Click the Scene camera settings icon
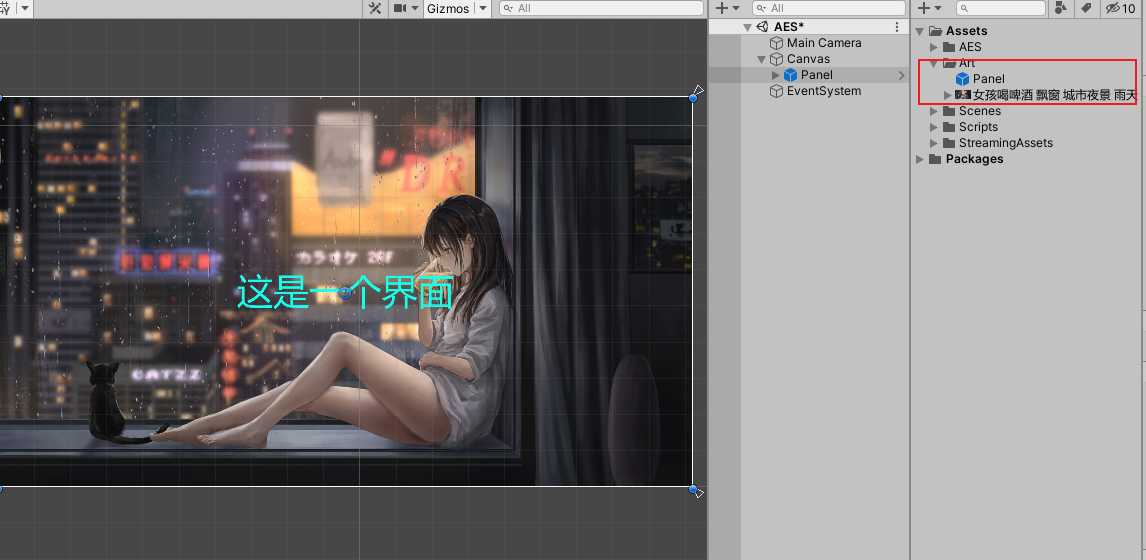Viewport: 1146px width, 560px height. [400, 8]
